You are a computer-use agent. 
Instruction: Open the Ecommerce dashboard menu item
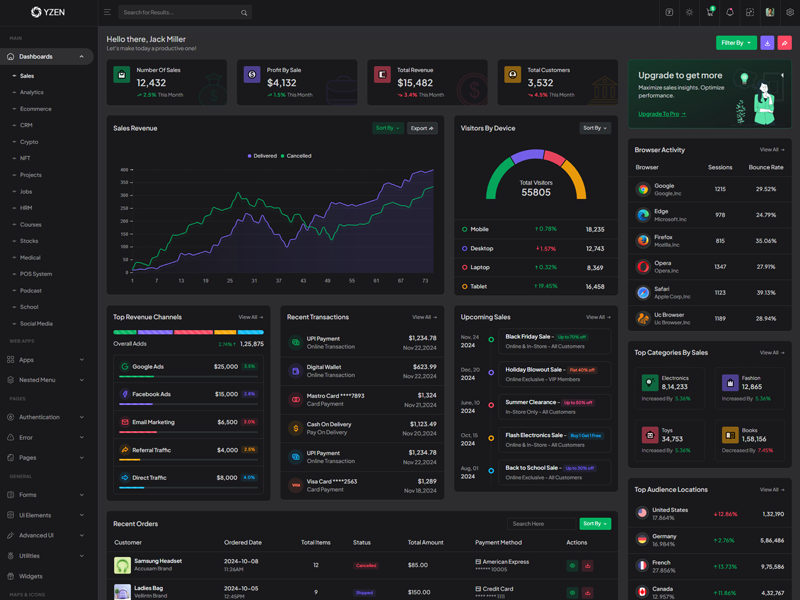[x=35, y=109]
